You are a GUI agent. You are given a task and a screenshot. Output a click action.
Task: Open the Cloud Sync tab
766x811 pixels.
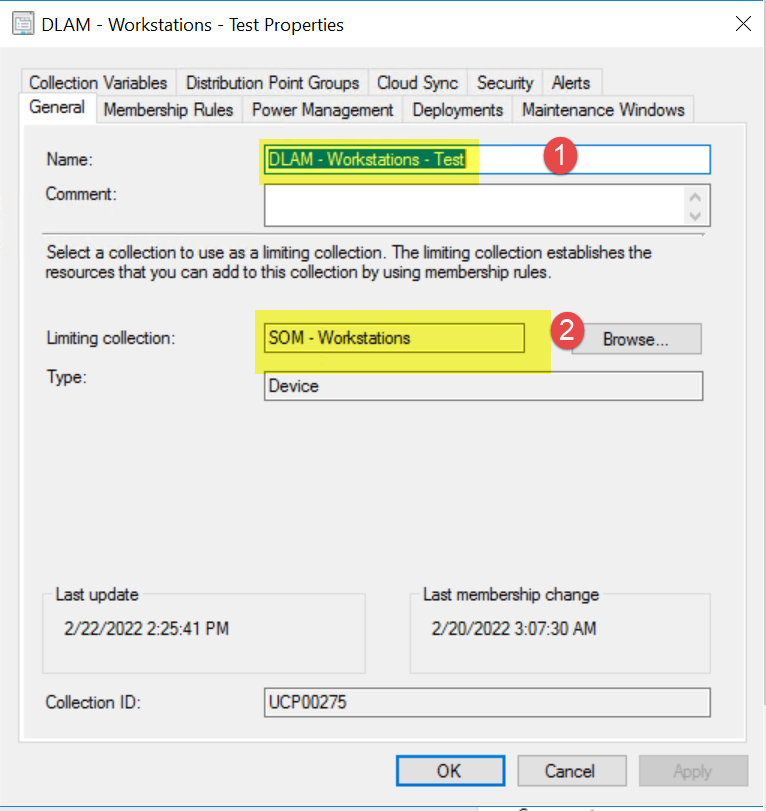click(417, 83)
